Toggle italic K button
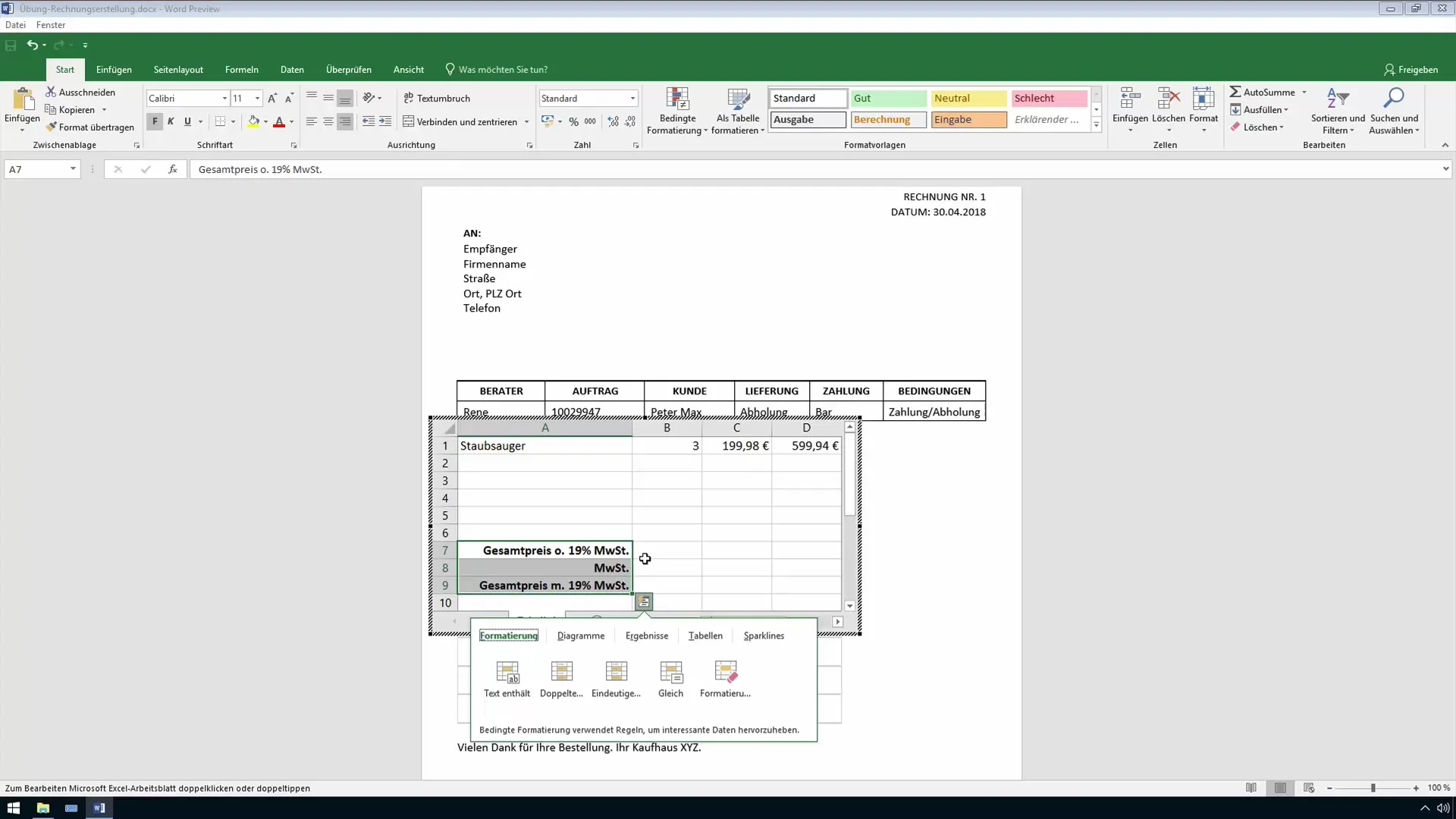 coord(171,121)
